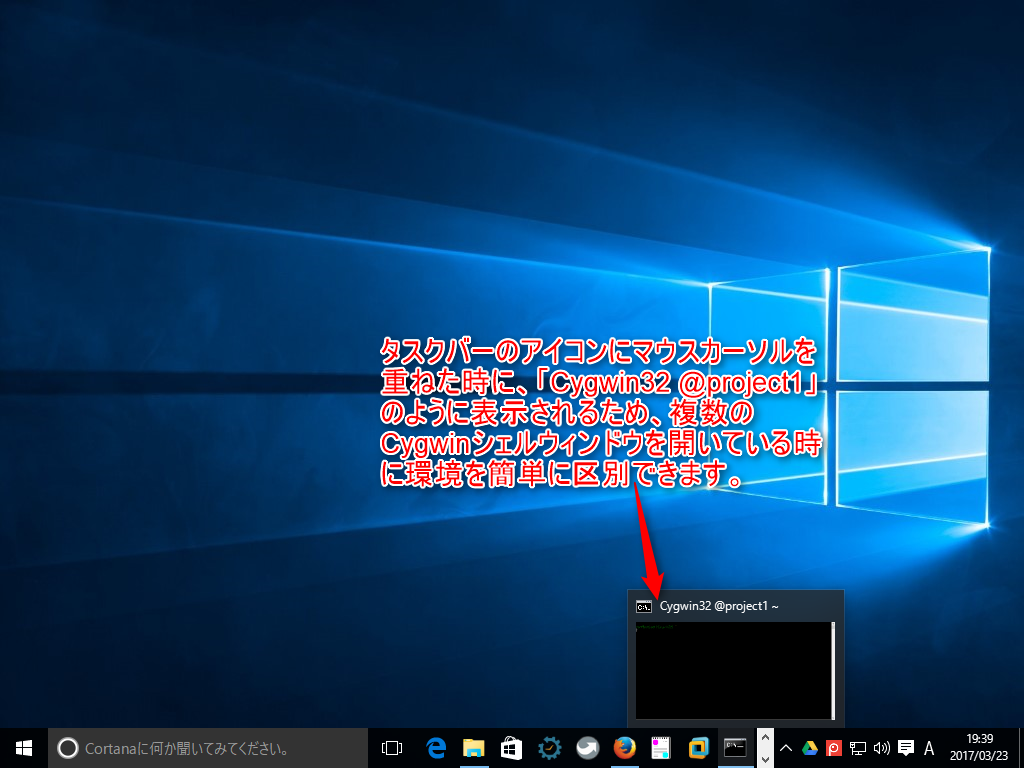Expand the hidden system tray icons
Screen dimensions: 1024x768
[786, 747]
